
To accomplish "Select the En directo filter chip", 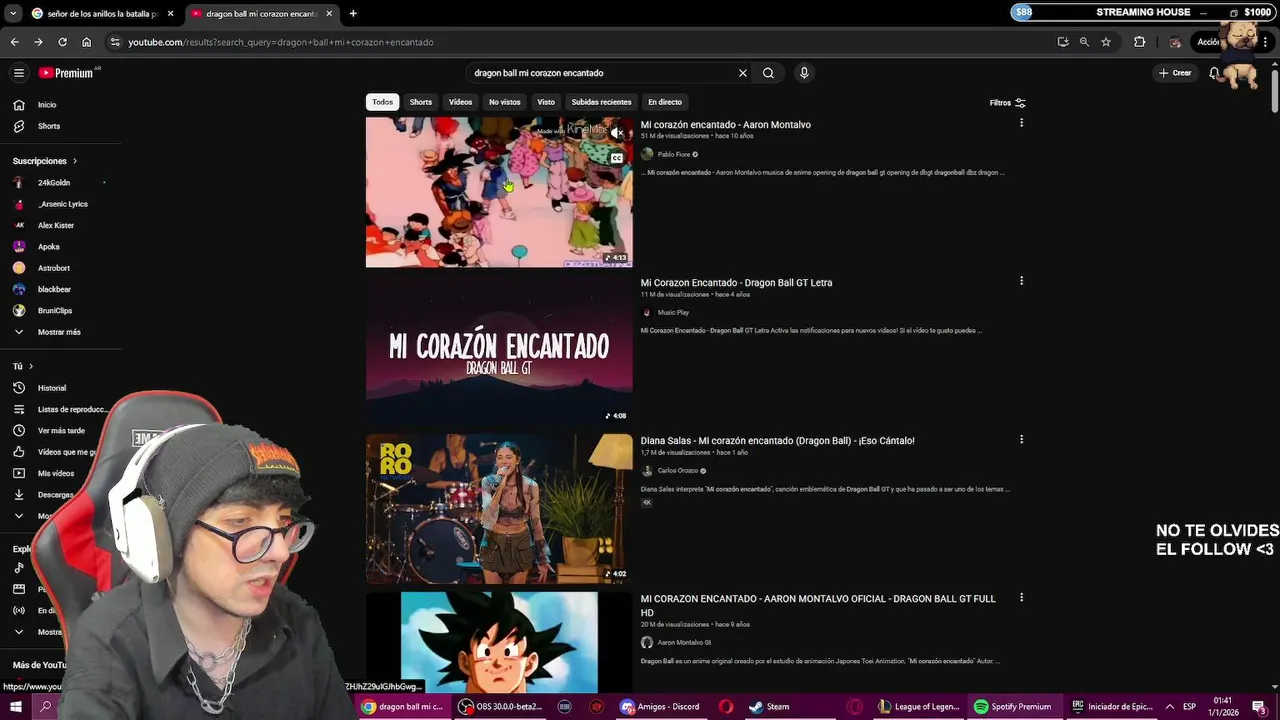I will coord(665,102).
